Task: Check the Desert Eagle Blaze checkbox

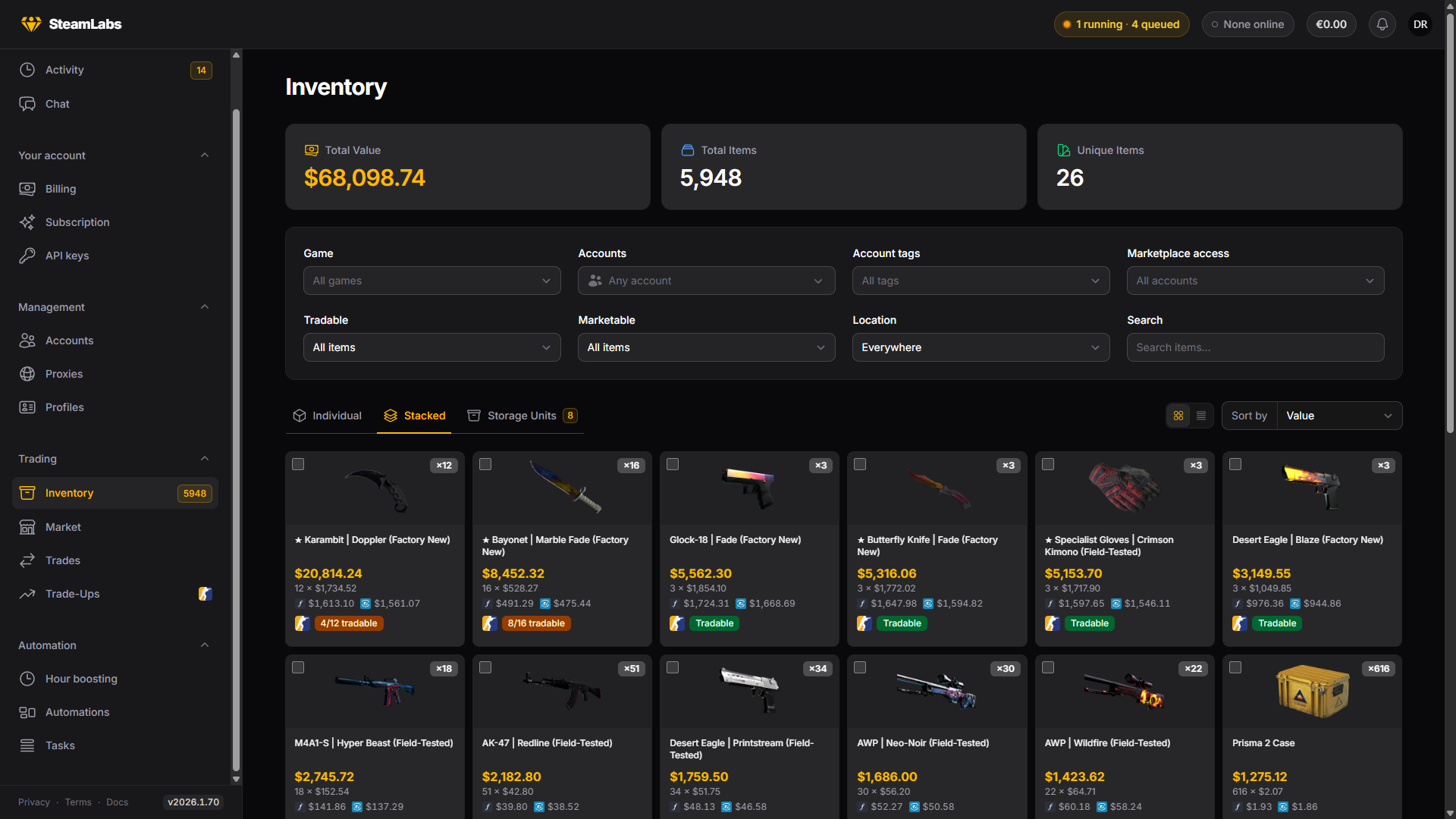Action: 1235,464
